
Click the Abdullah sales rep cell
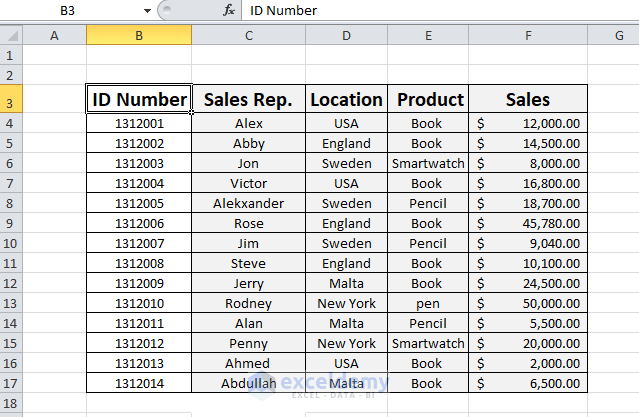click(x=249, y=383)
